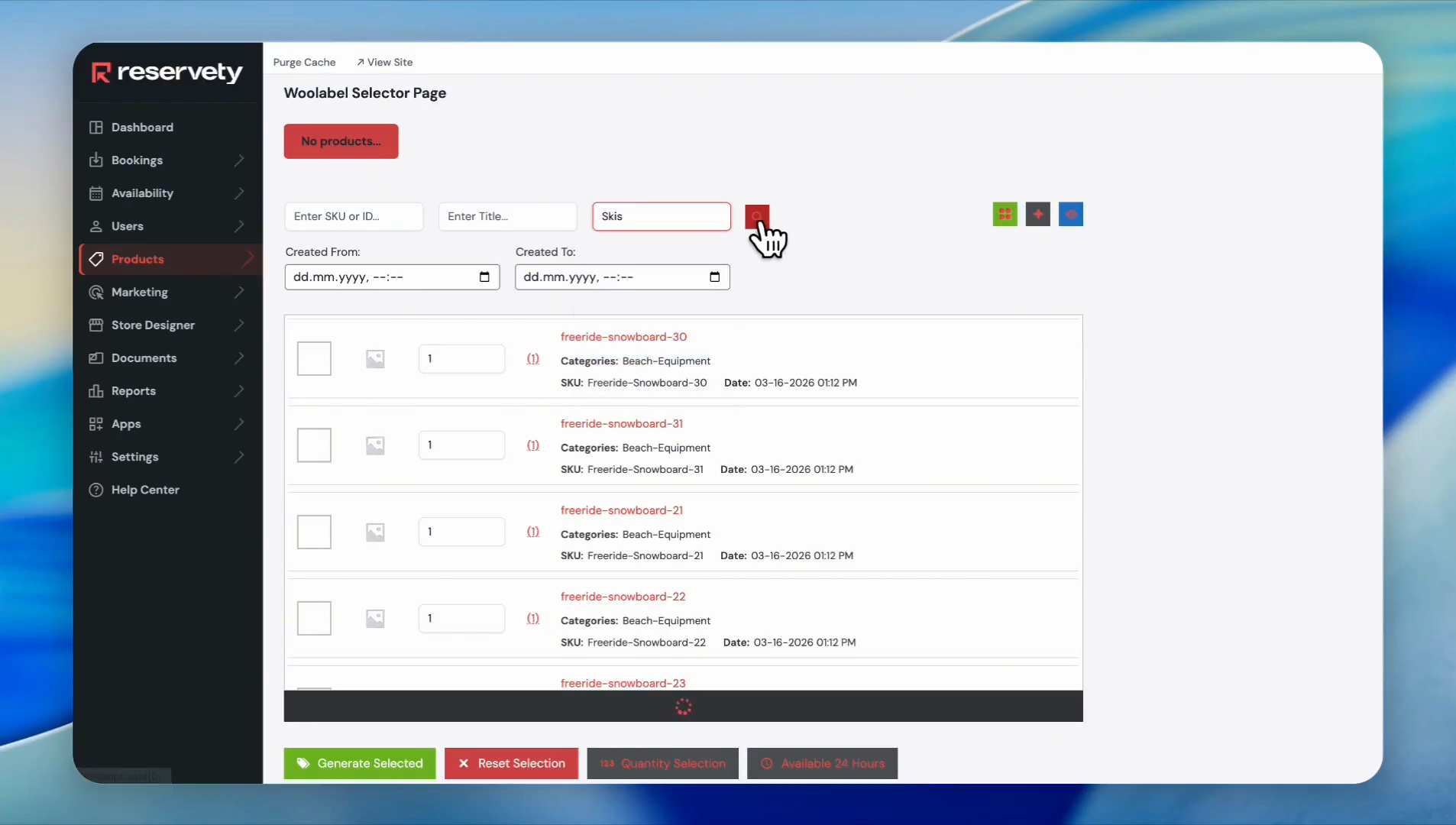Select the freeride-snowboard-31 checkbox
1456x825 pixels.
click(314, 445)
